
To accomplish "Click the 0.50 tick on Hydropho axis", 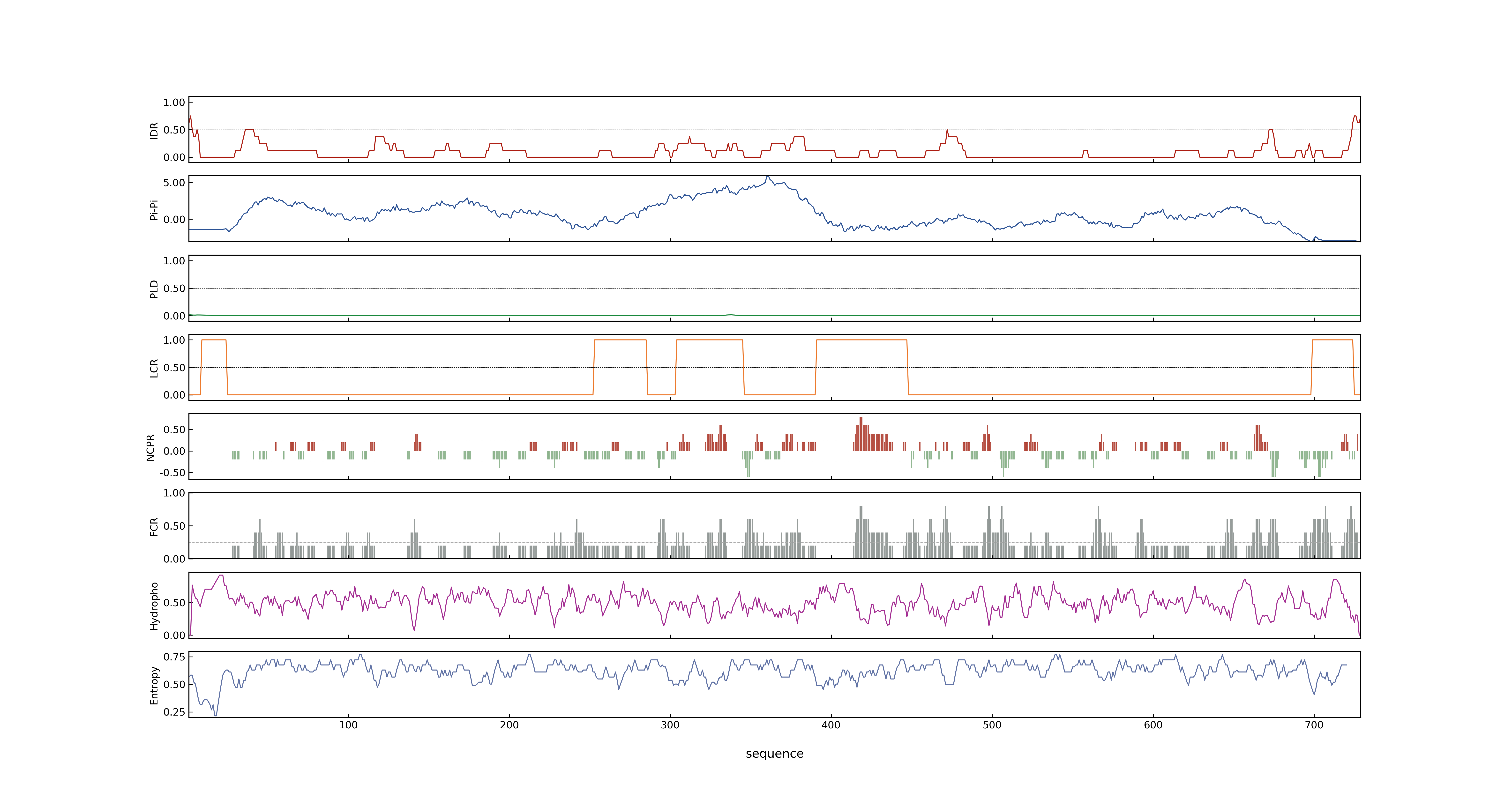I will coord(174,603).
